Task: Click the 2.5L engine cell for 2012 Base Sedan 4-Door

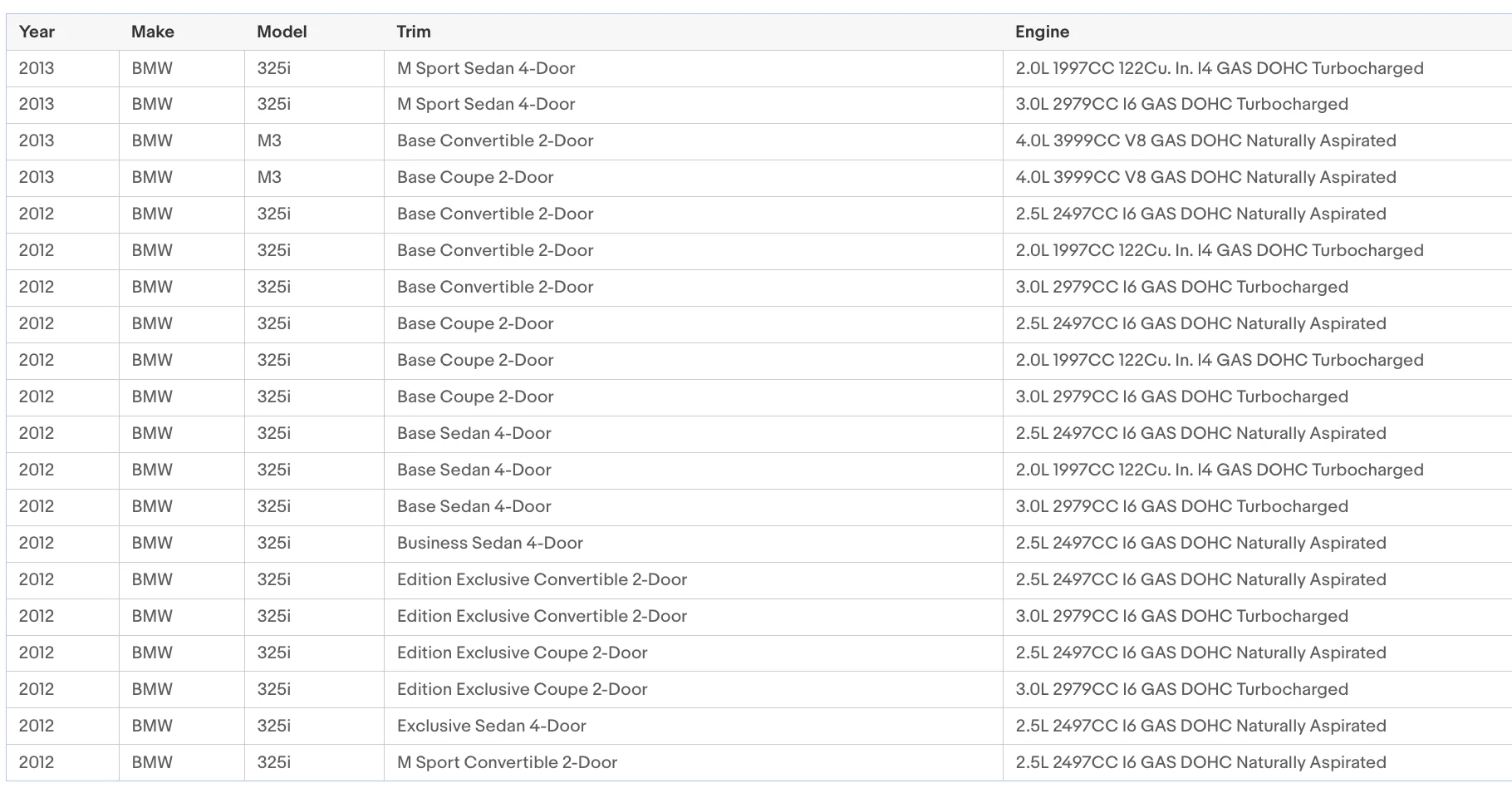Action: (x=1258, y=434)
